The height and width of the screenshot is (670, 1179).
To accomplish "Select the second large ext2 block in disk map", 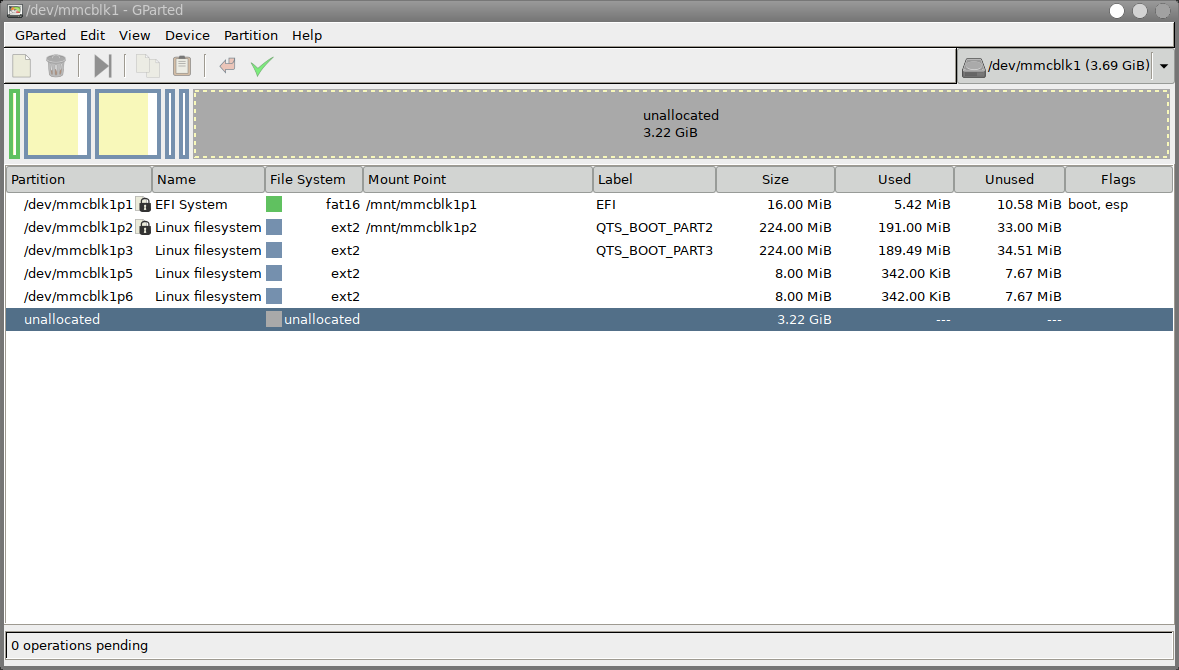I will [x=128, y=124].
